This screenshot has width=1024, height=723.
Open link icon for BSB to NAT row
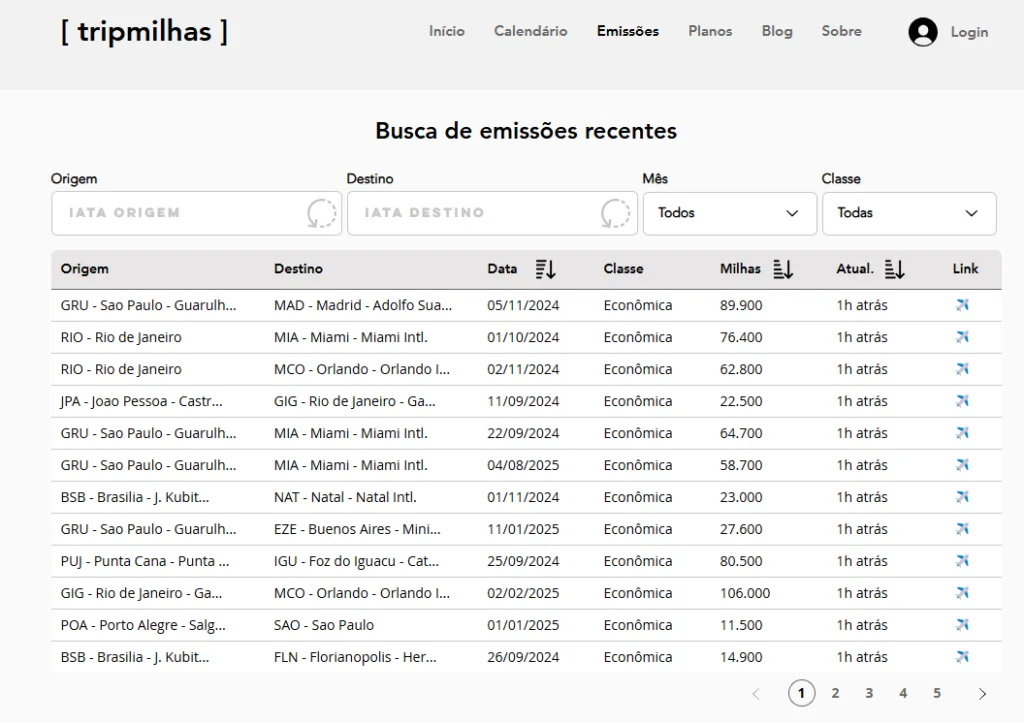[962, 497]
